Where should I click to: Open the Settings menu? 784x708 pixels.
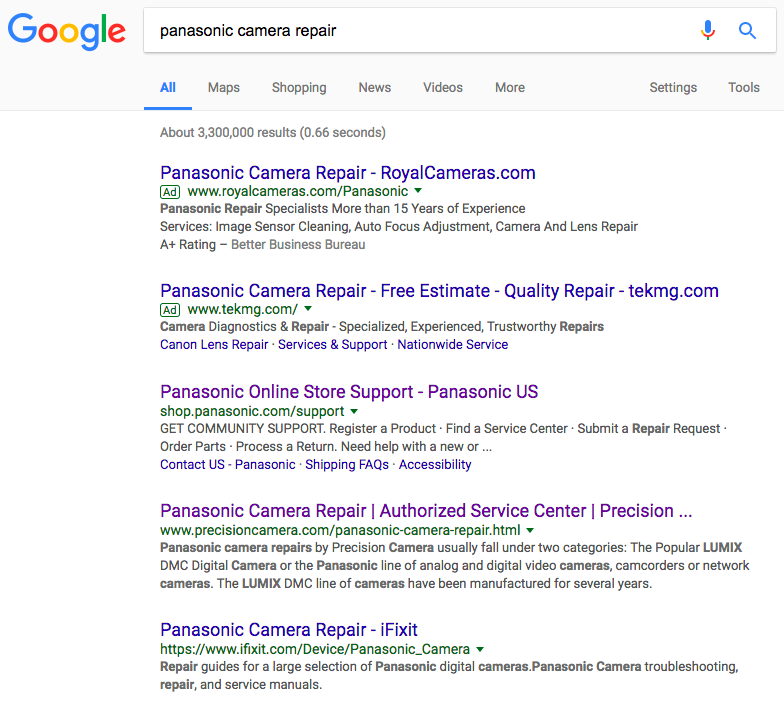pyautogui.click(x=673, y=88)
